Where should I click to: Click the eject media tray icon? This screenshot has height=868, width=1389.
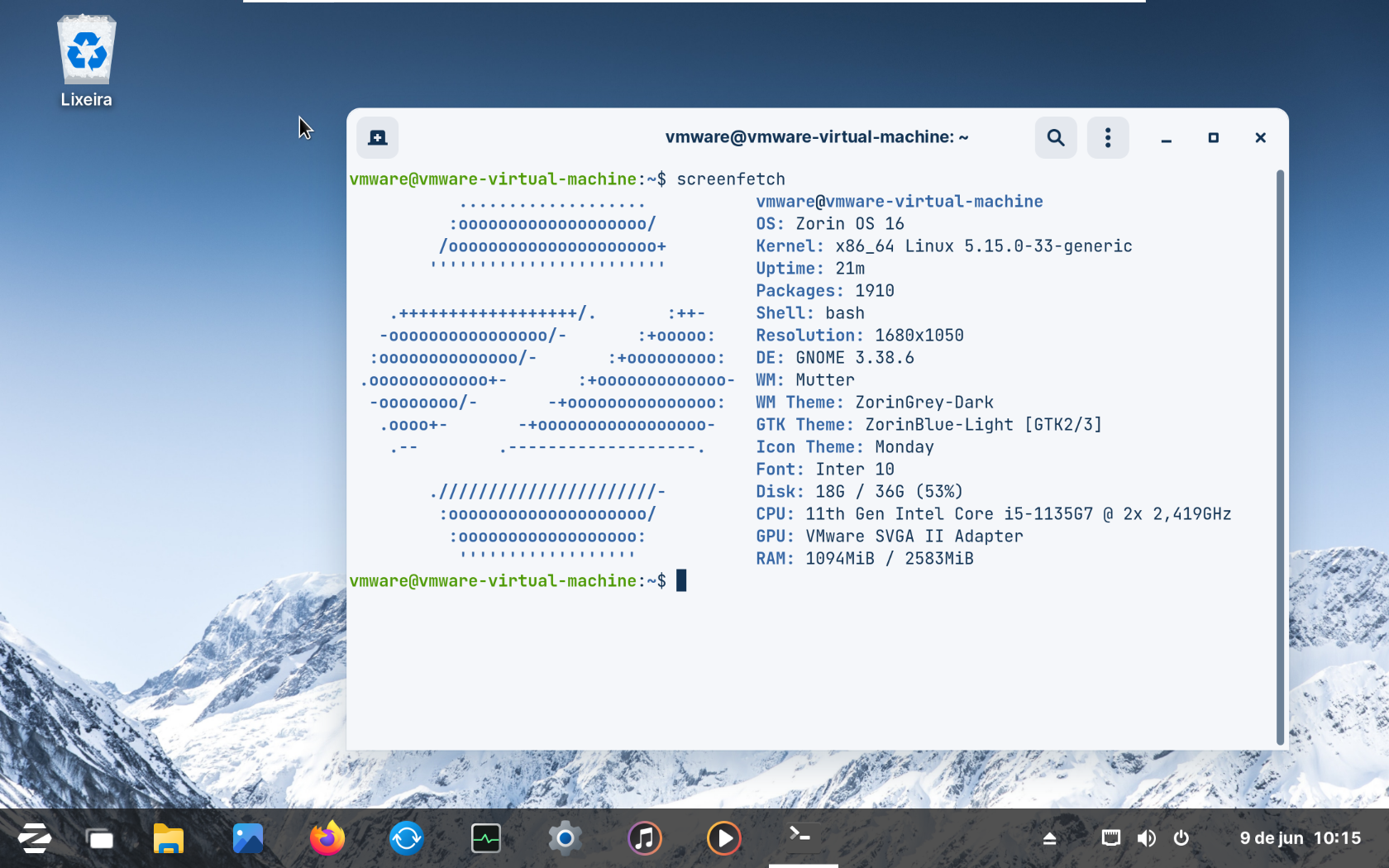[x=1050, y=839]
